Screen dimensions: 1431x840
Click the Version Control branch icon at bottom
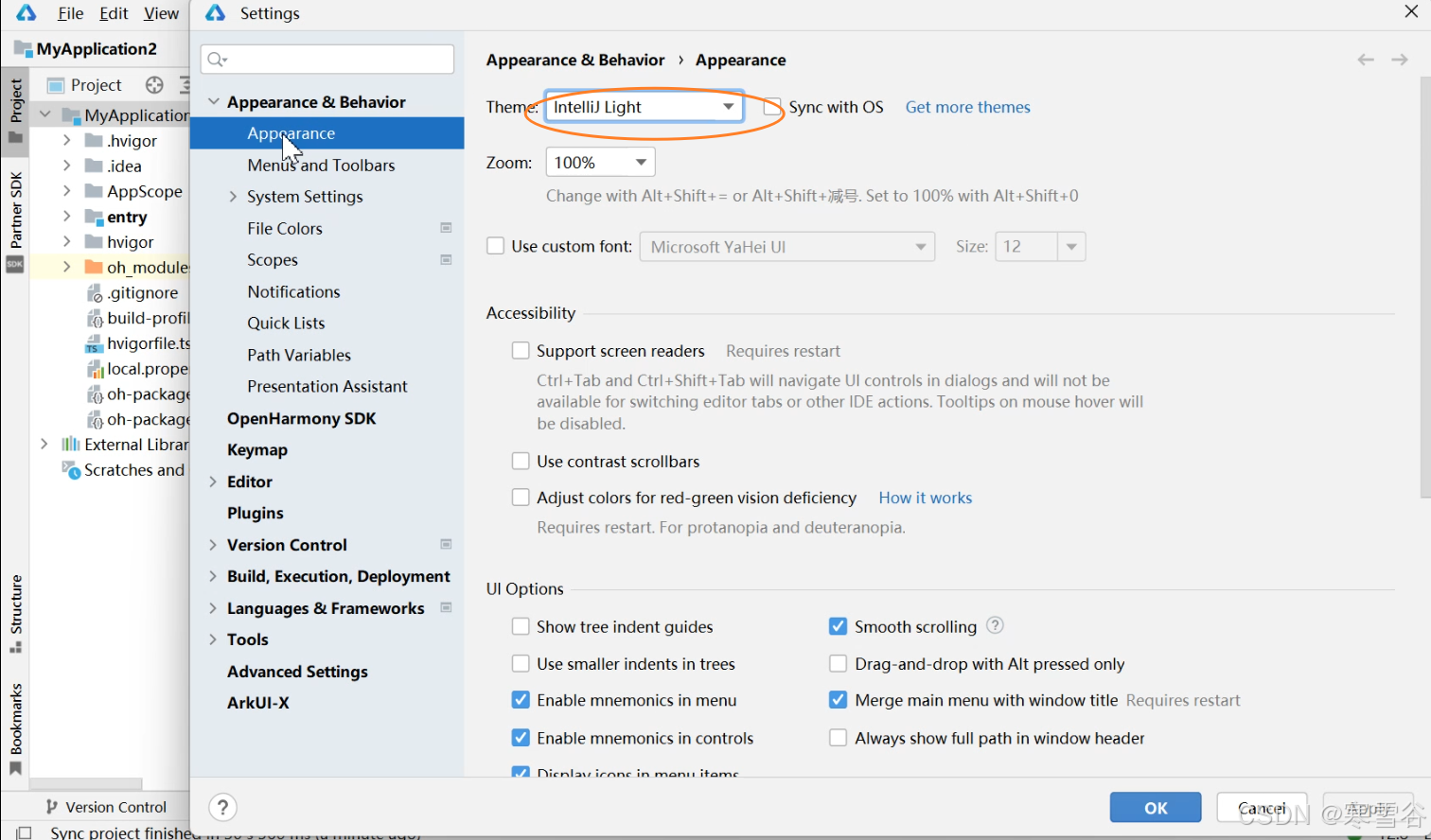click(52, 807)
